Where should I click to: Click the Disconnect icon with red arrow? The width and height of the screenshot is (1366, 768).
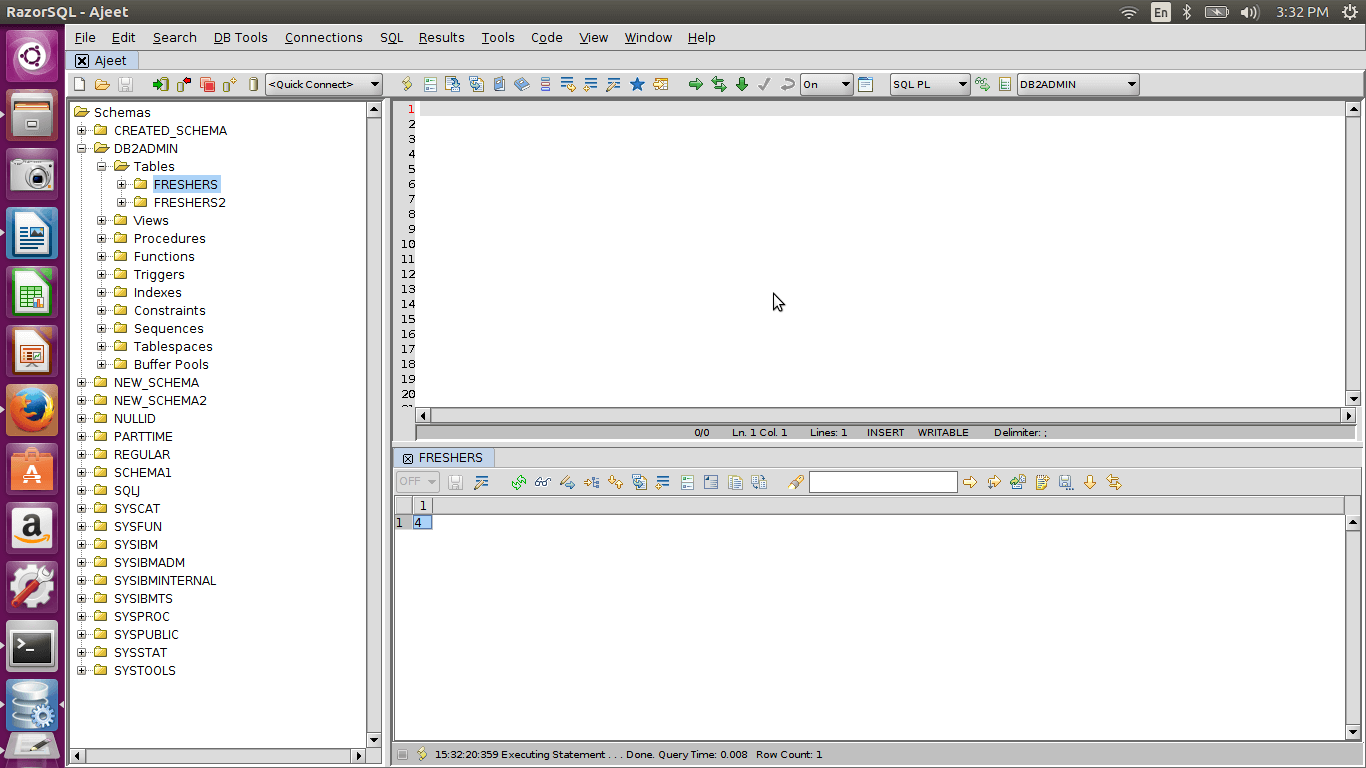184,85
